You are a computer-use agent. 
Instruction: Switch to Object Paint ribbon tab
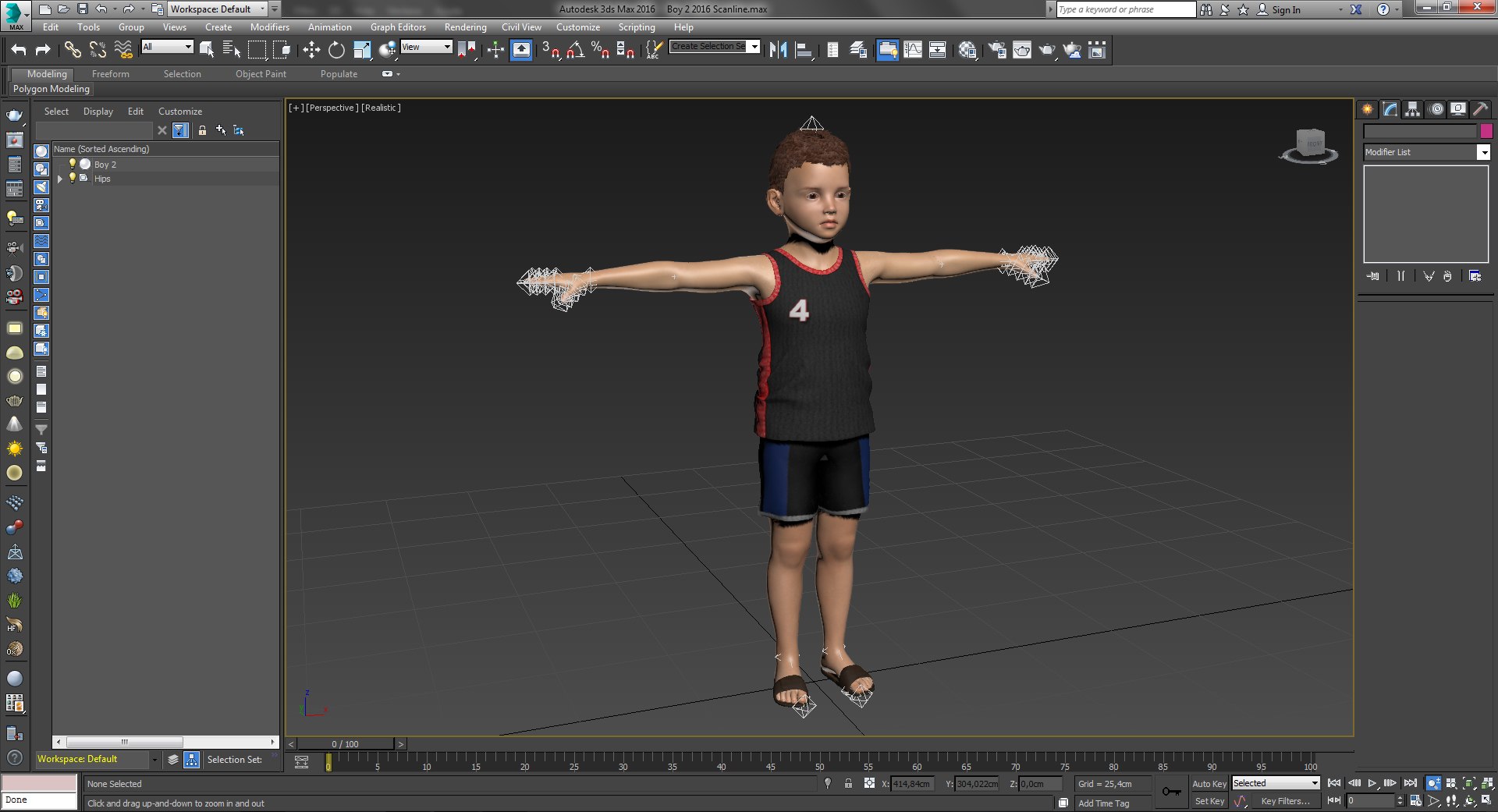point(261,74)
